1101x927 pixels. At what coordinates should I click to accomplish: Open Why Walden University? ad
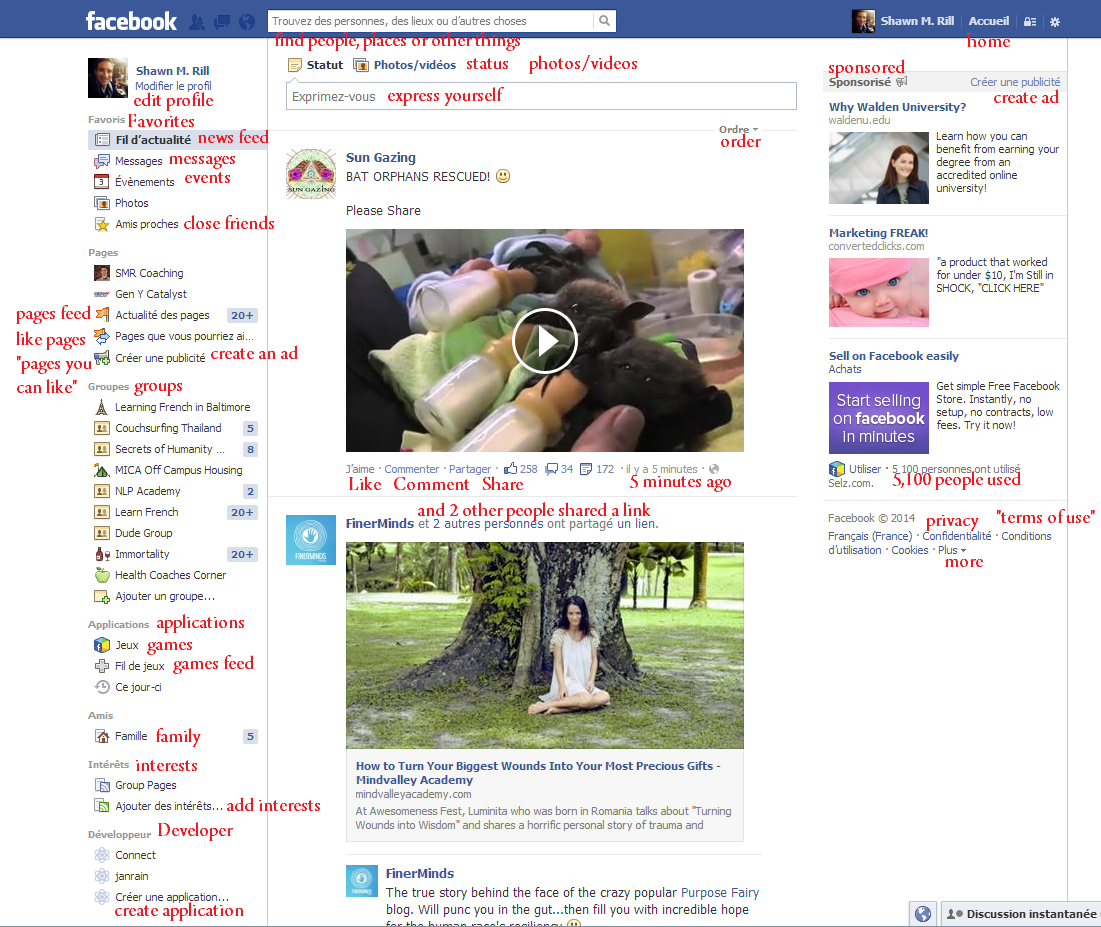click(x=897, y=107)
